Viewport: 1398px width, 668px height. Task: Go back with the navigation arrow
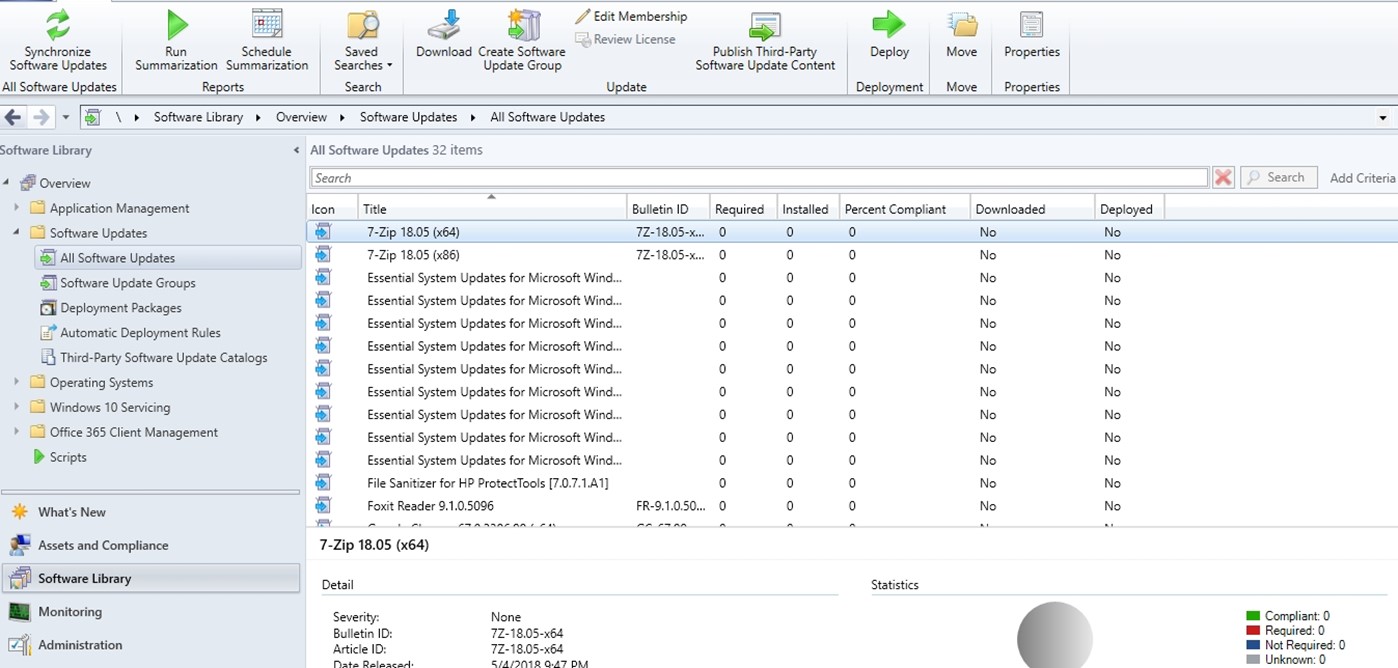(x=13, y=117)
